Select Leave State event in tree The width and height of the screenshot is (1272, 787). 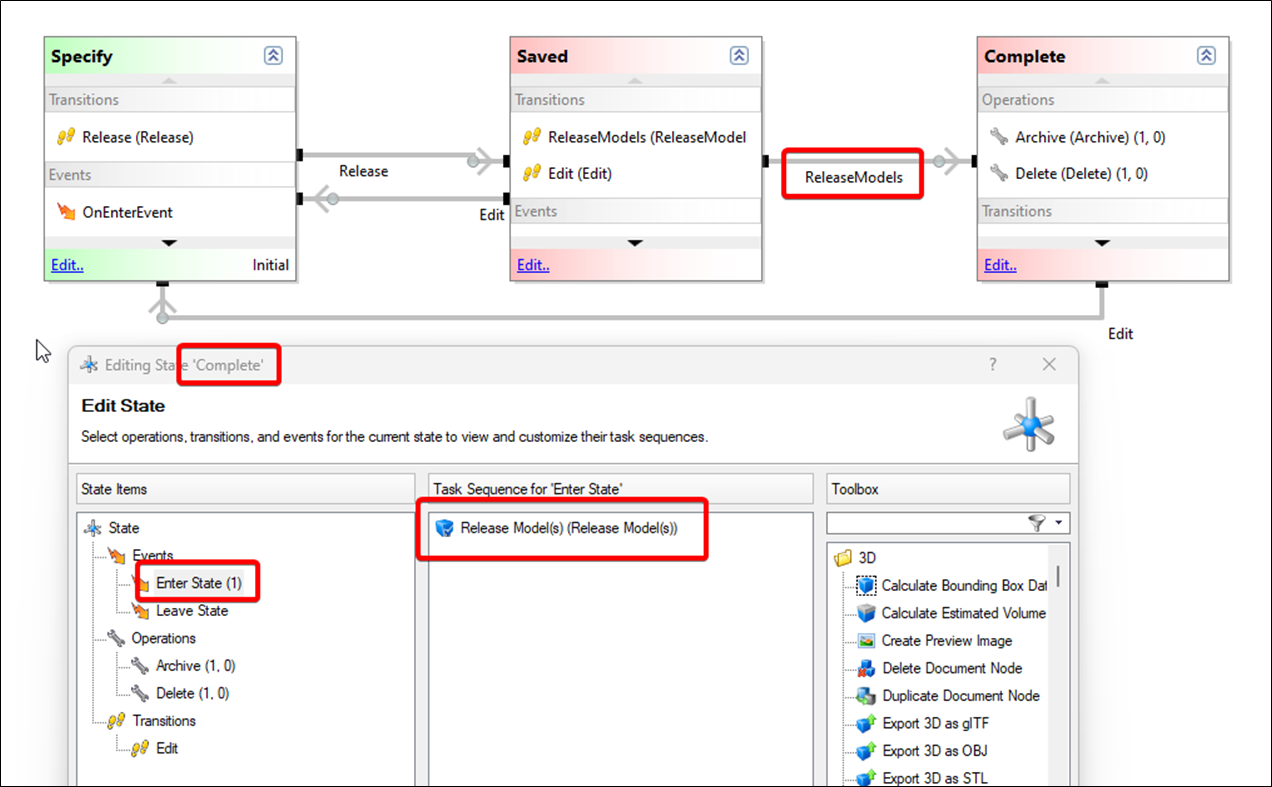[x=192, y=611]
